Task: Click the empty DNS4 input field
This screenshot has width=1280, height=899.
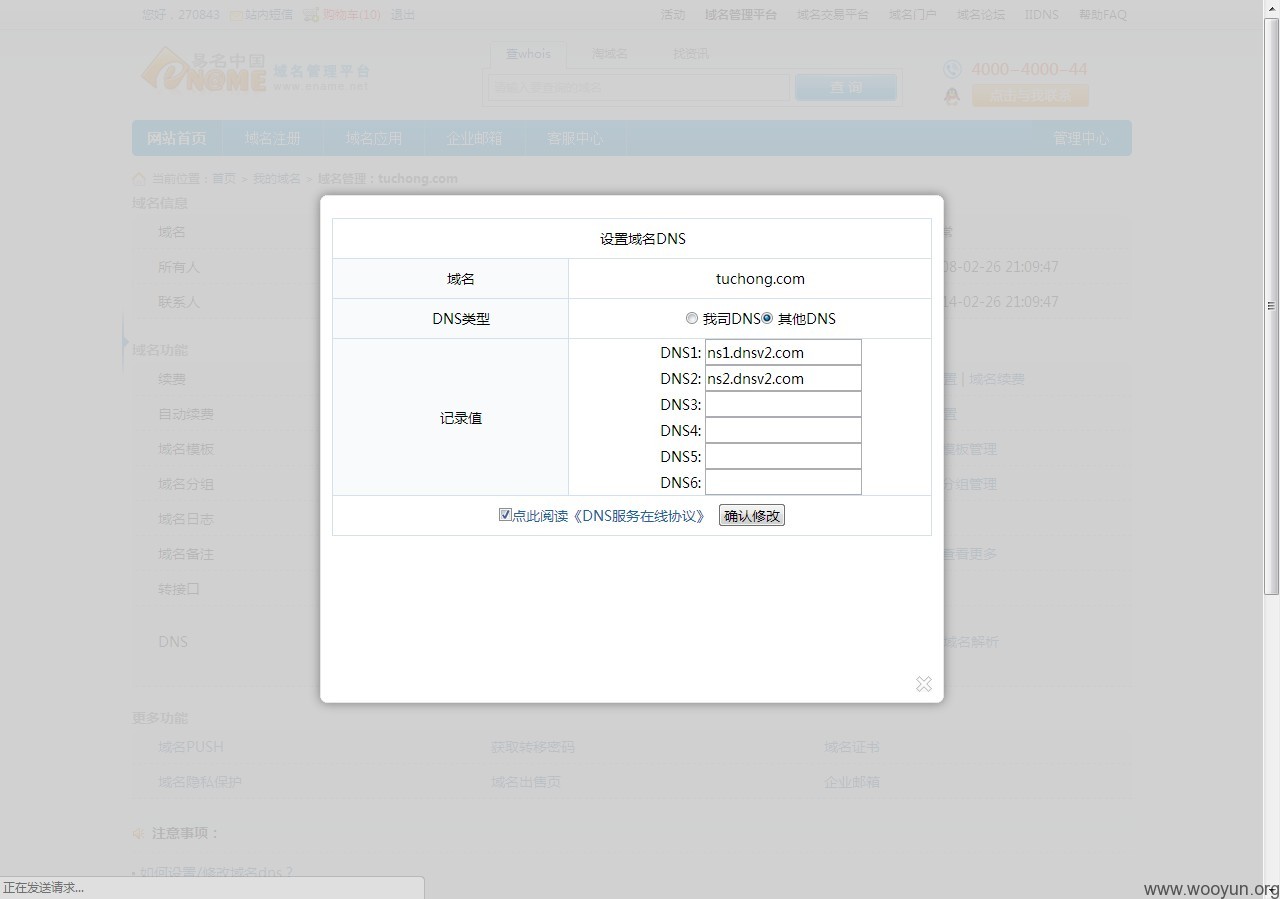Action: click(x=783, y=430)
